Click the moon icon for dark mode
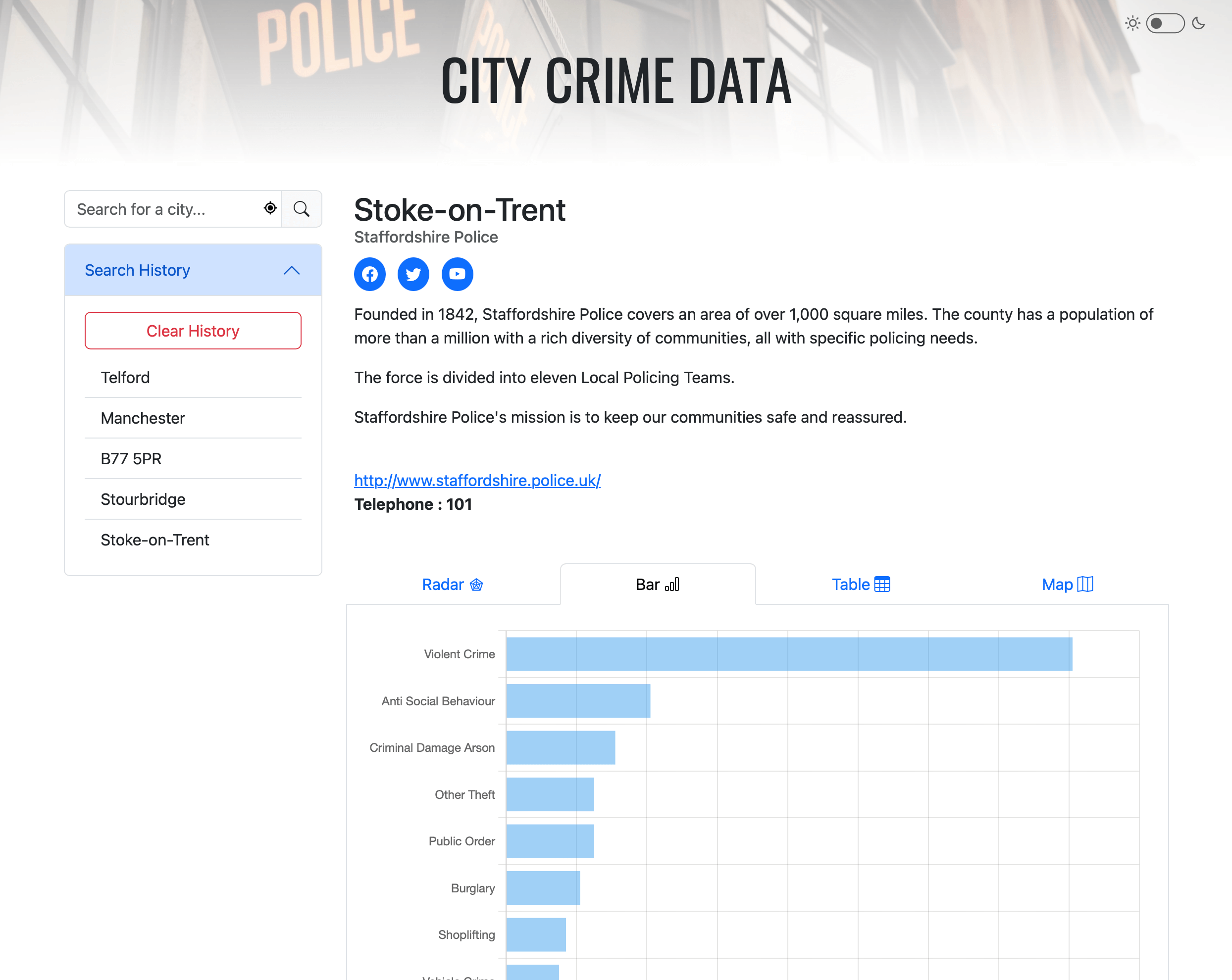Image resolution: width=1232 pixels, height=980 pixels. [1198, 23]
